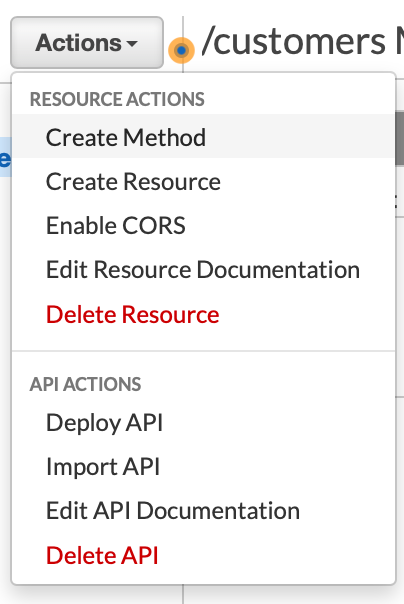Click the API ACTIONS section header

85,384
